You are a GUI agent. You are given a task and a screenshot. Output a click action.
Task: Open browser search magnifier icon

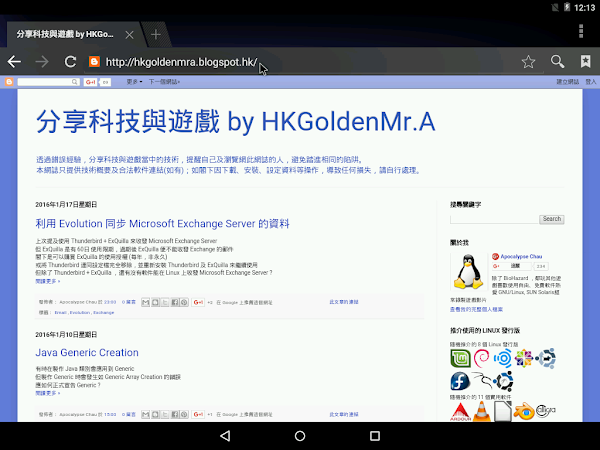click(x=557, y=62)
